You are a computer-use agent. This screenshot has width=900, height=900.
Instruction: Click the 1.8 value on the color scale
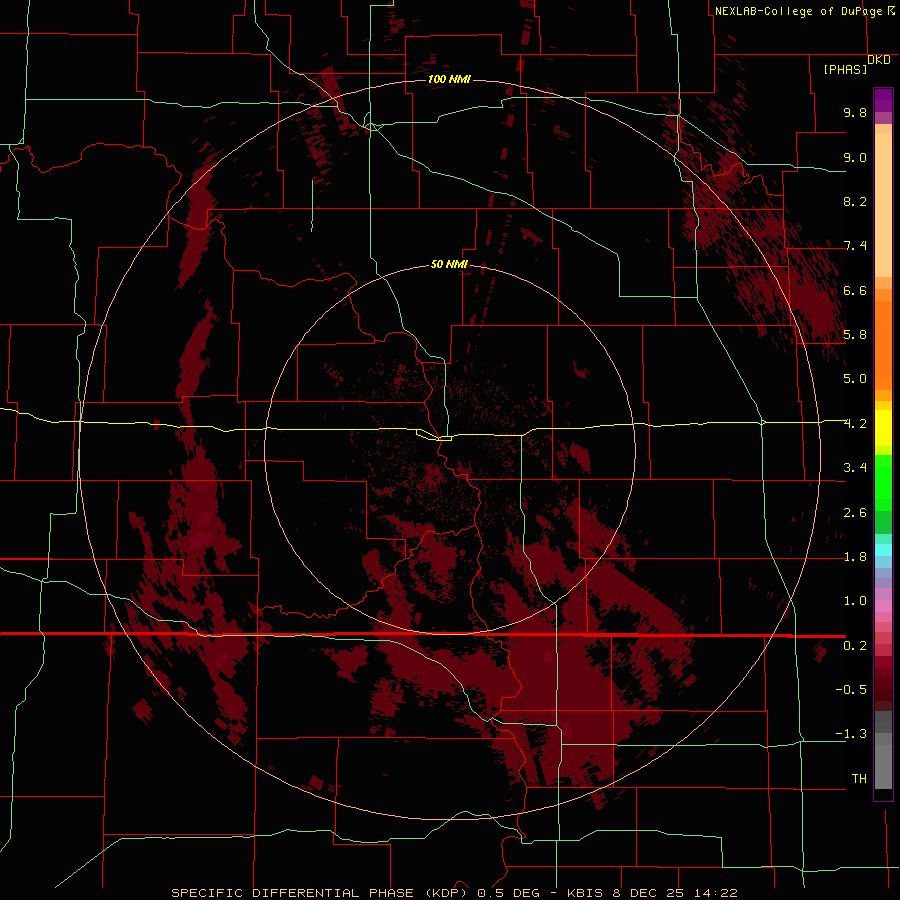(855, 557)
